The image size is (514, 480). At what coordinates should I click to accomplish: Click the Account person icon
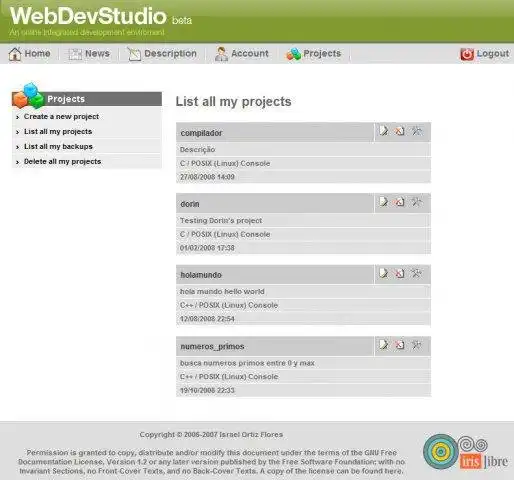(x=221, y=54)
